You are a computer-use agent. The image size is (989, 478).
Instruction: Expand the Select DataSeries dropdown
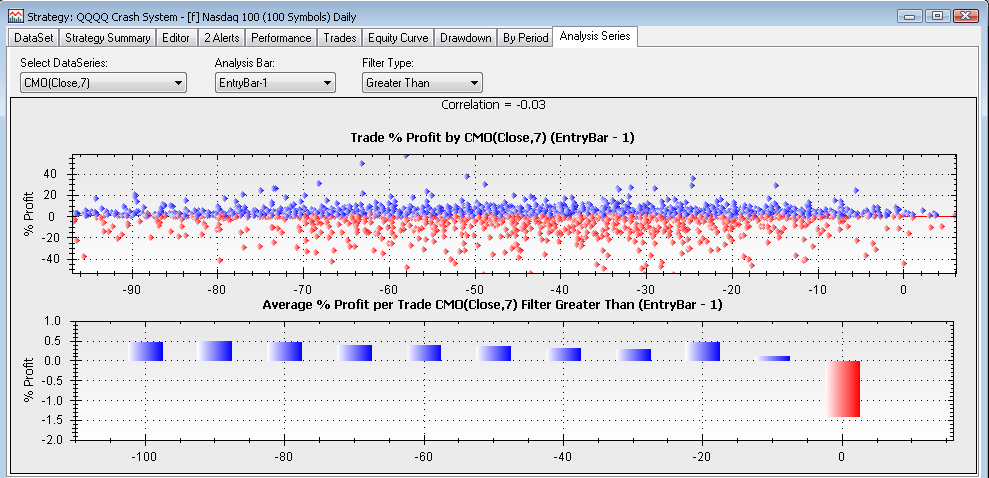pyautogui.click(x=103, y=83)
